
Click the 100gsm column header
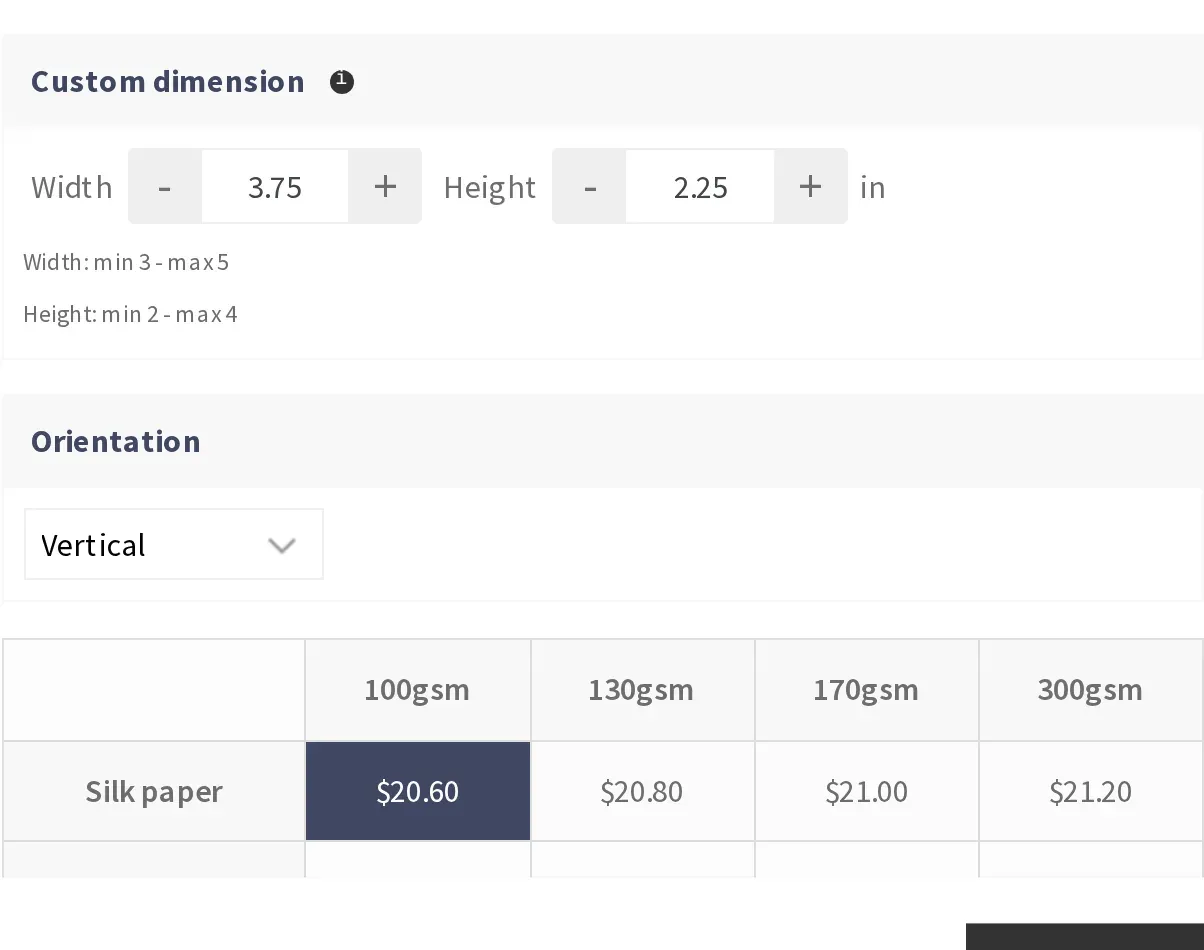[418, 690]
